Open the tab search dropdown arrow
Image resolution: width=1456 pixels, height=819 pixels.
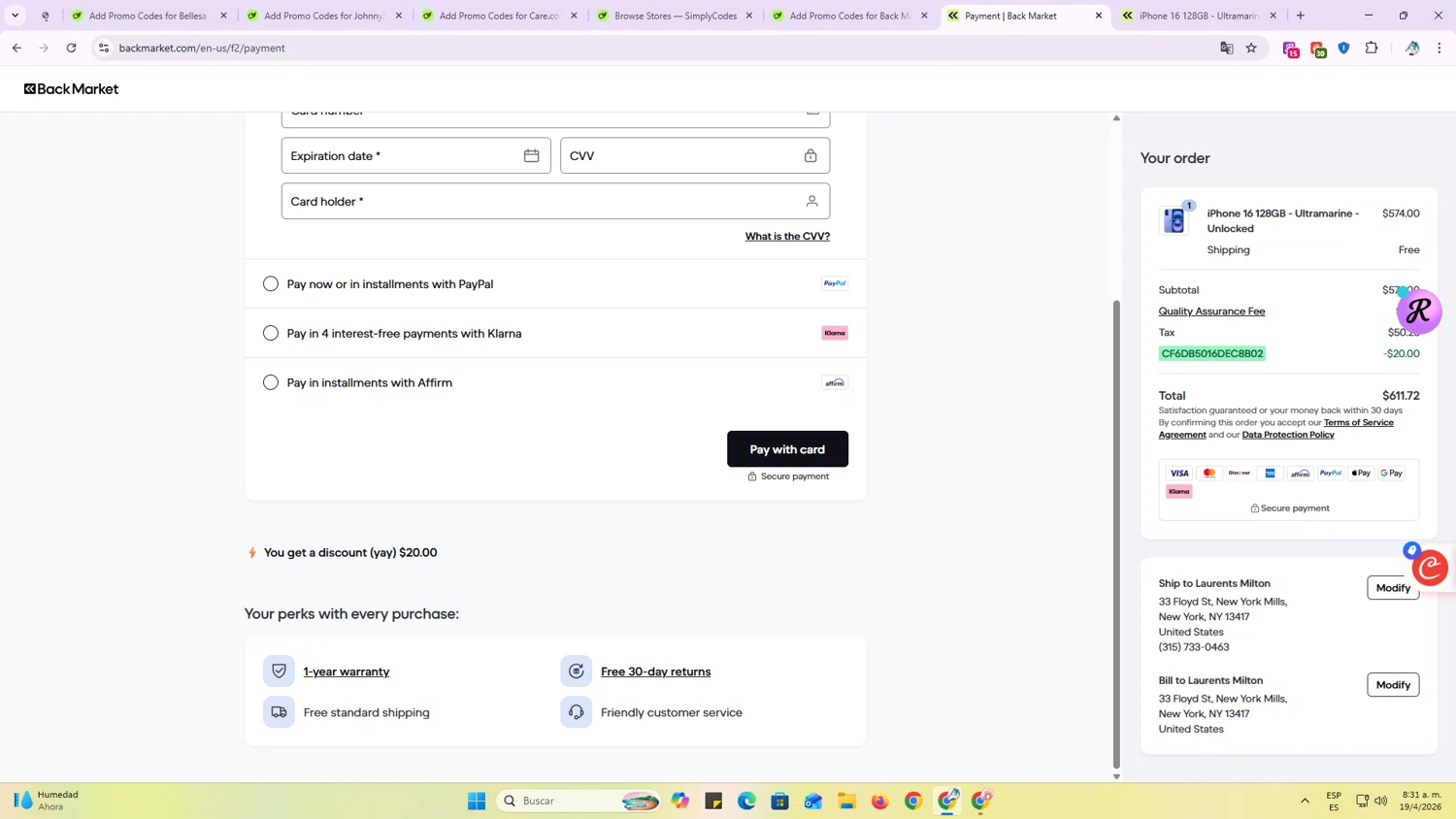pyautogui.click(x=15, y=16)
